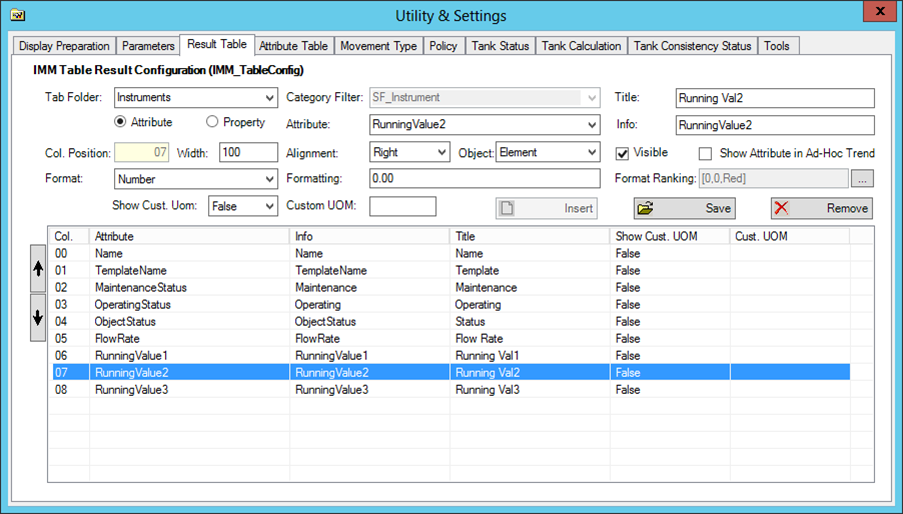The width and height of the screenshot is (903, 514).
Task: Click the Remove button
Action: coord(822,208)
